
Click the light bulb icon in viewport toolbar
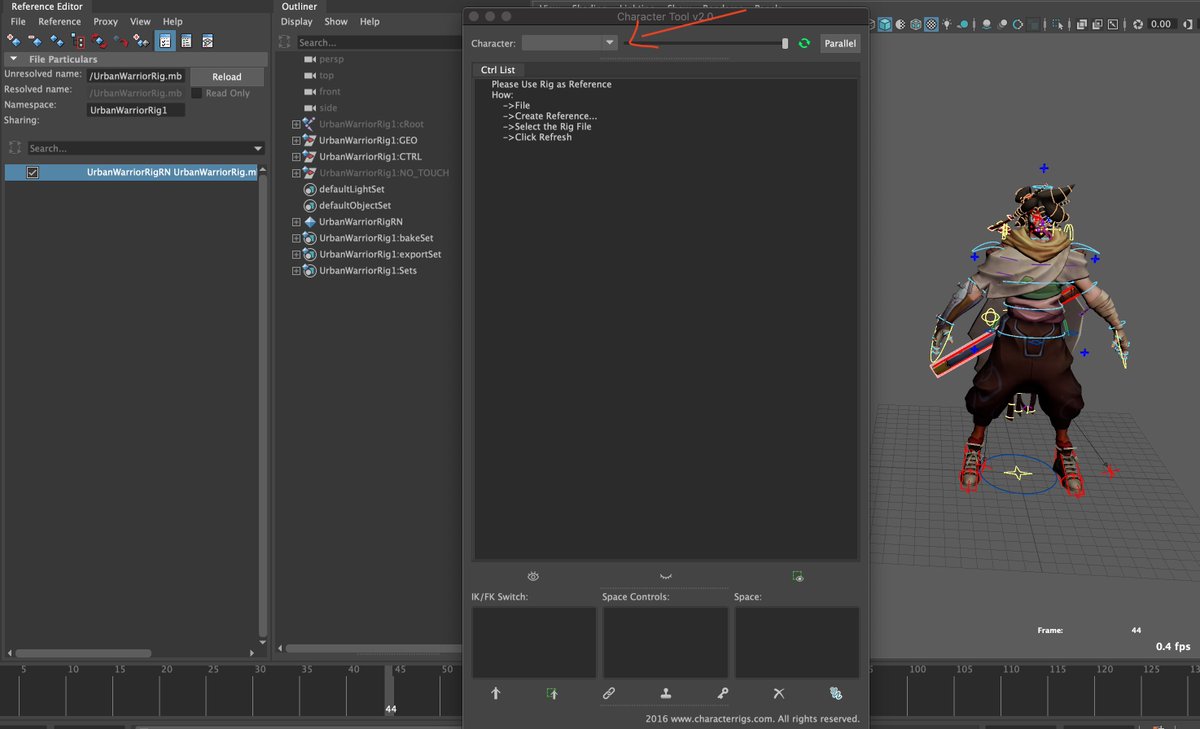coord(947,24)
